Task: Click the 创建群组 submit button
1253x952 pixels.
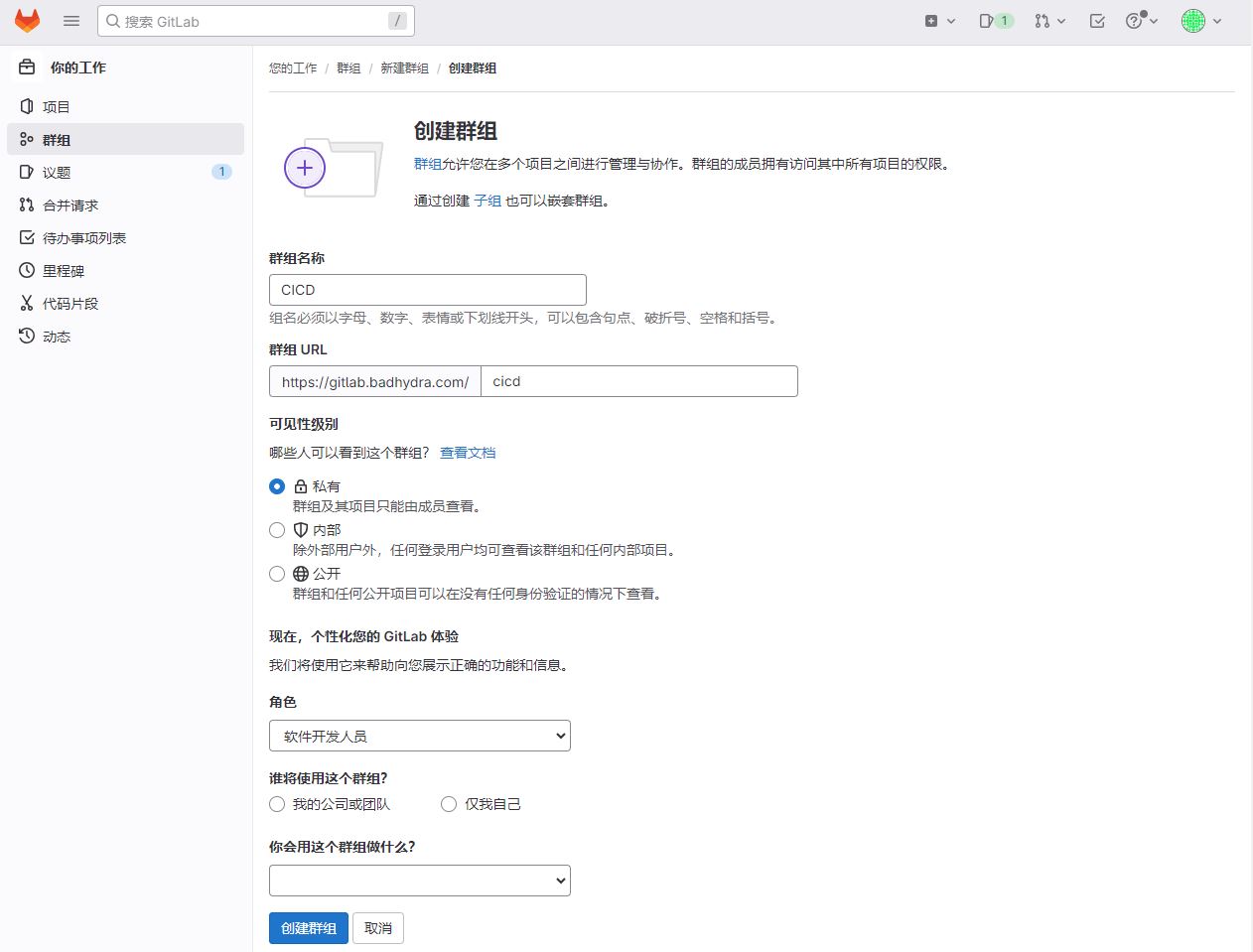Action: (x=308, y=928)
